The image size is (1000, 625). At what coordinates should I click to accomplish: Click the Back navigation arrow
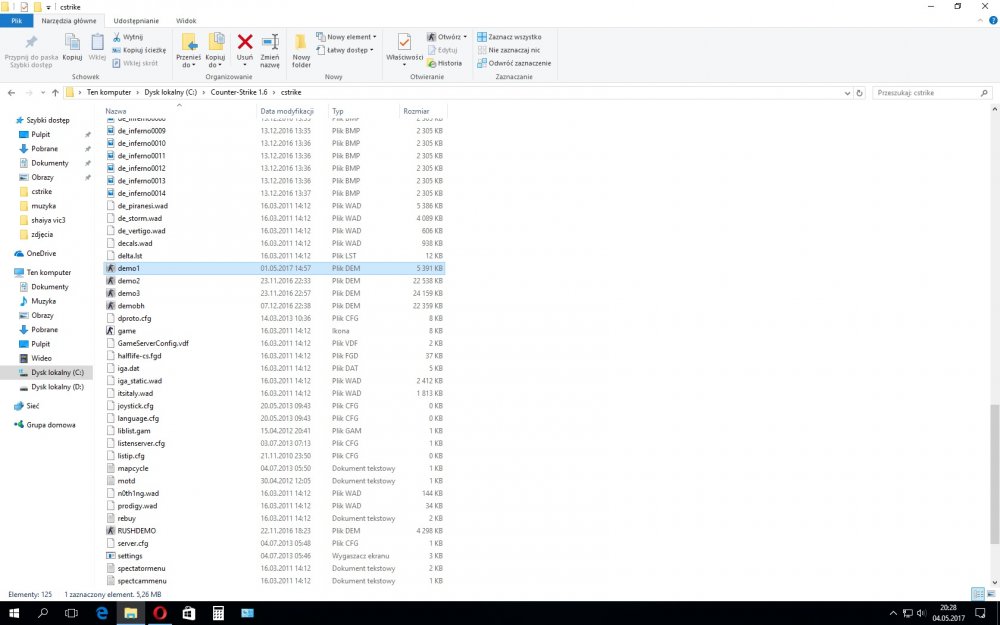(11, 93)
